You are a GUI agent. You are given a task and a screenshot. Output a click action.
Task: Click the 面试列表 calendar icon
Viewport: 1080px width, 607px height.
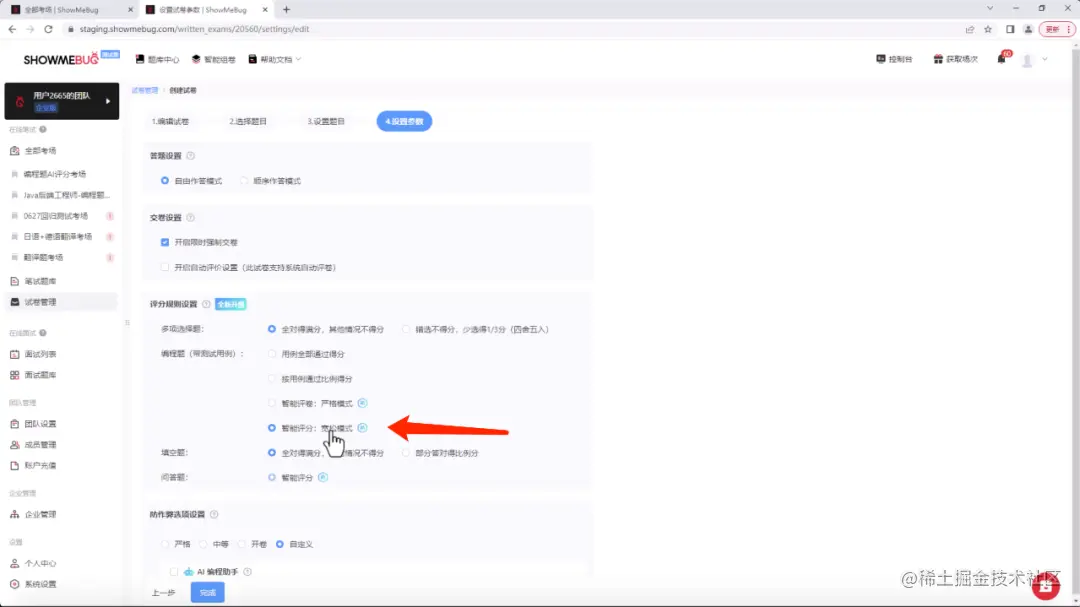point(14,354)
